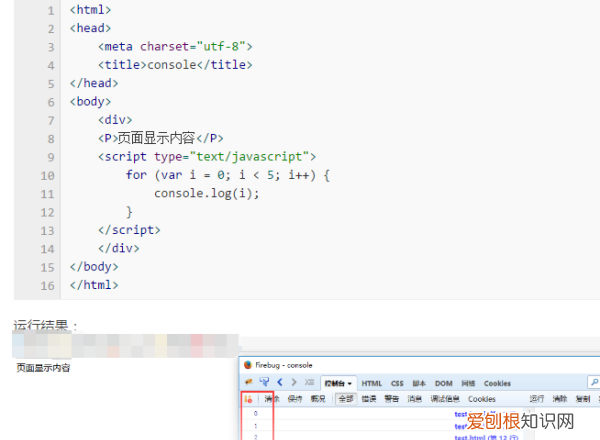
Task: Click the 概况 profile button
Action: [x=318, y=399]
